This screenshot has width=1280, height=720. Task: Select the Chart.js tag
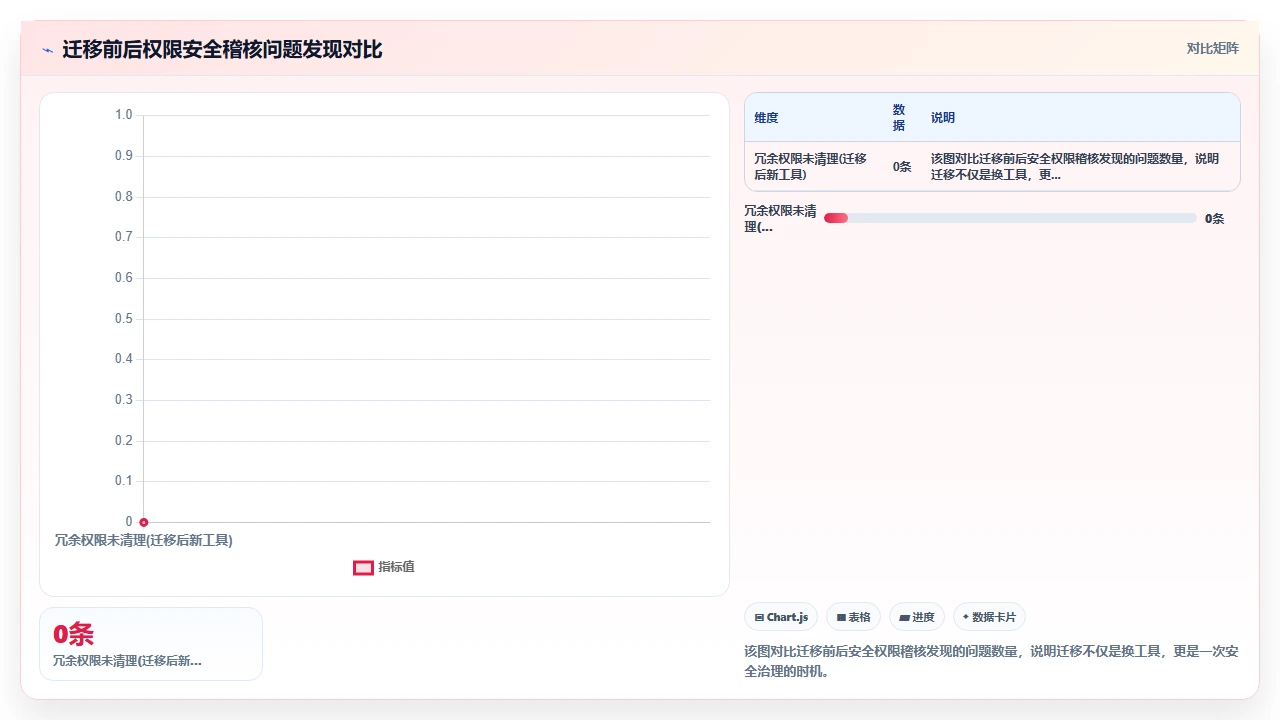[781, 617]
